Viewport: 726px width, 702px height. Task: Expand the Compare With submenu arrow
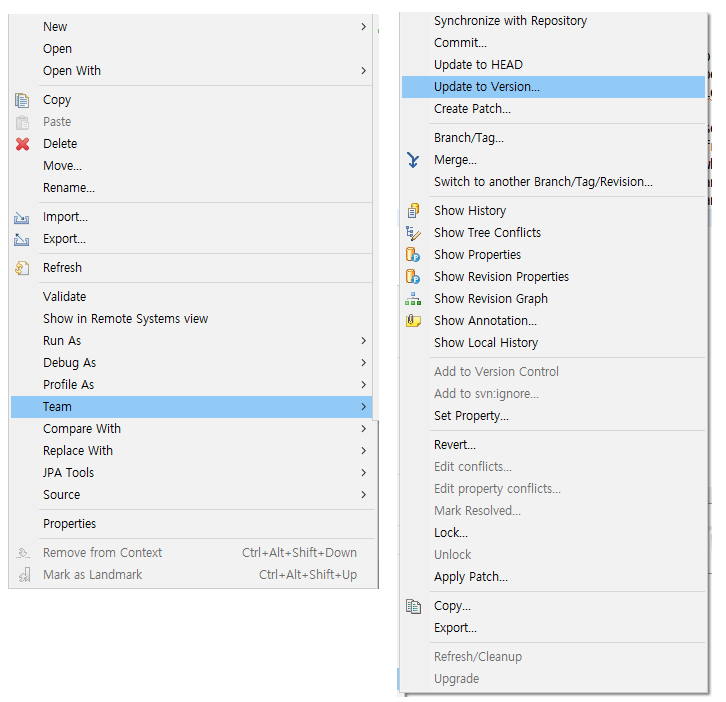[363, 429]
